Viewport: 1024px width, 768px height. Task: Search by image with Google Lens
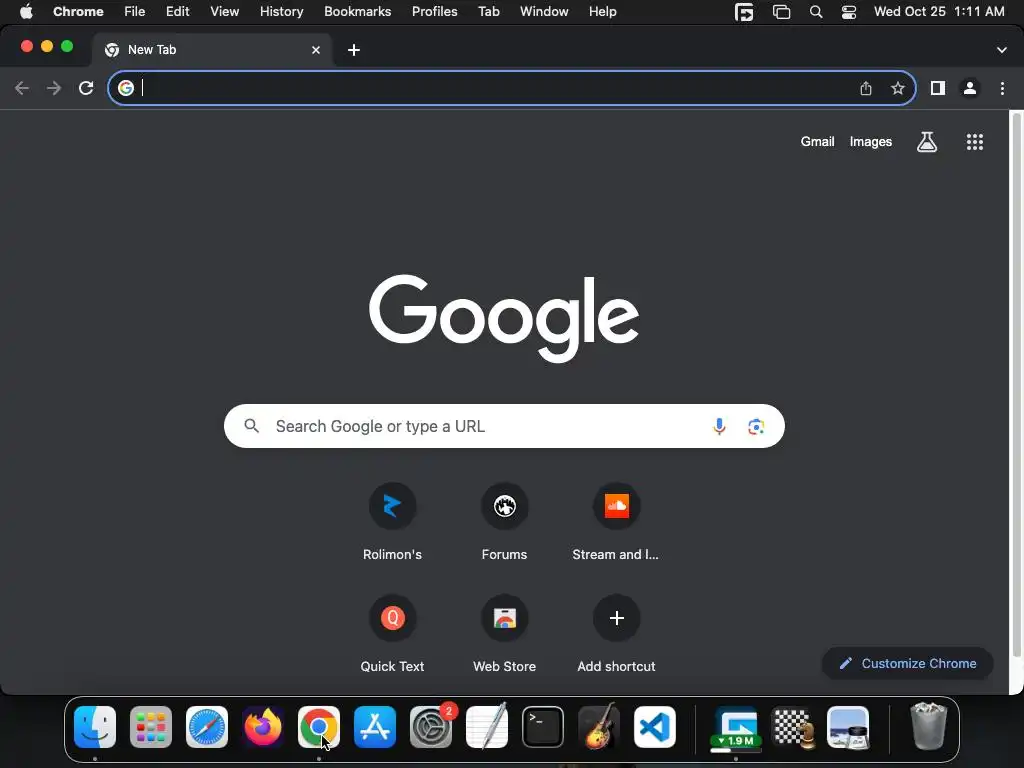click(x=756, y=426)
